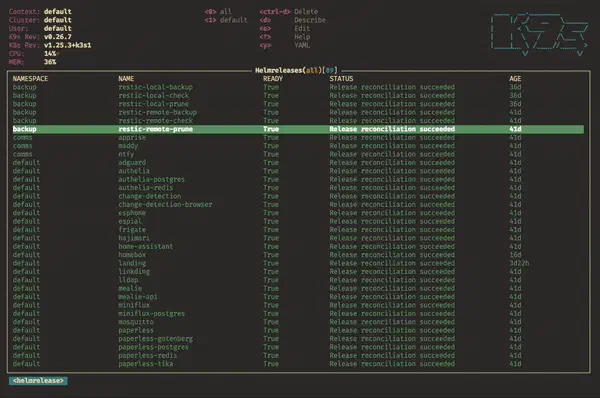The image size is (600, 398).
Task: Select the espial helmrelease
Action: pos(298,222)
